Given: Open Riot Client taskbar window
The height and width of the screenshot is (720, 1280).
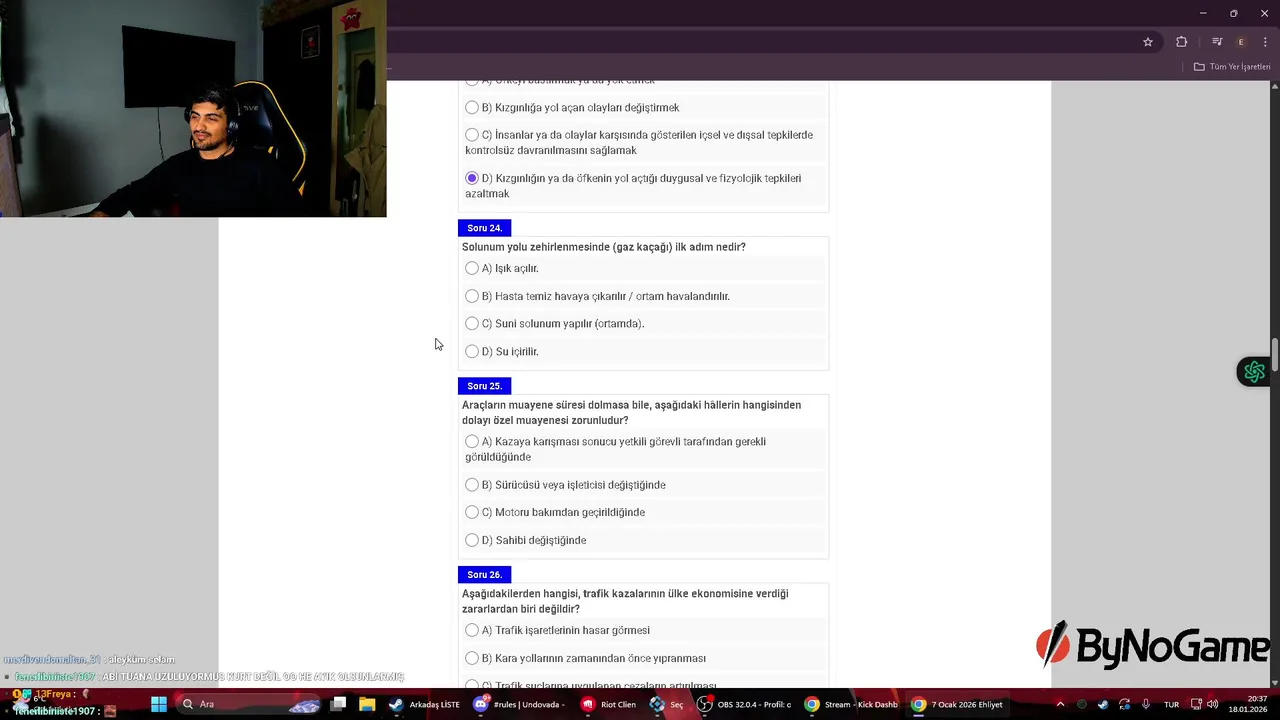Looking at the screenshot, I should coord(609,704).
